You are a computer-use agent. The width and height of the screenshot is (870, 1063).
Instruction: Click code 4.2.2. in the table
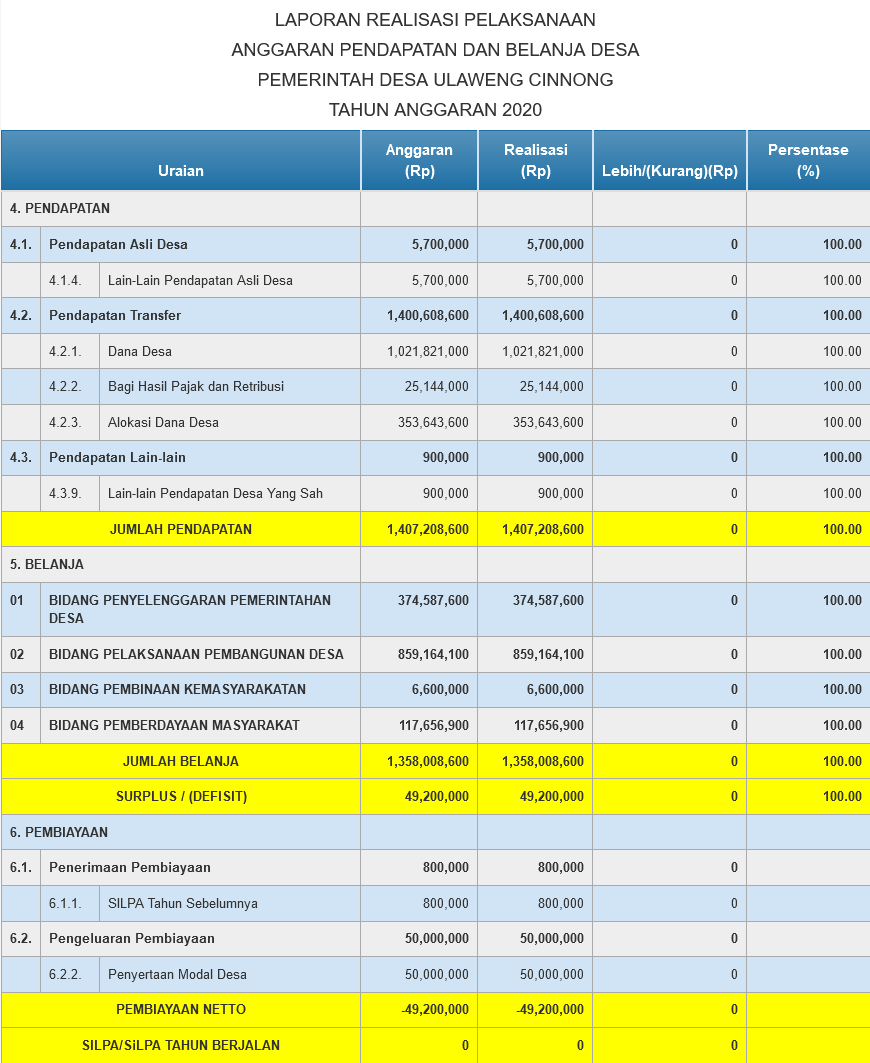pos(65,386)
